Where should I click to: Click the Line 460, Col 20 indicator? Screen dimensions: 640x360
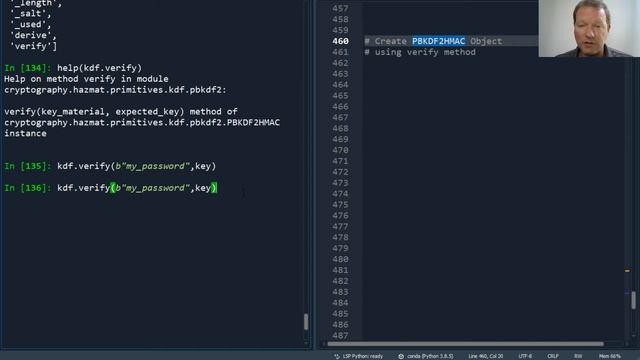(x=486, y=356)
